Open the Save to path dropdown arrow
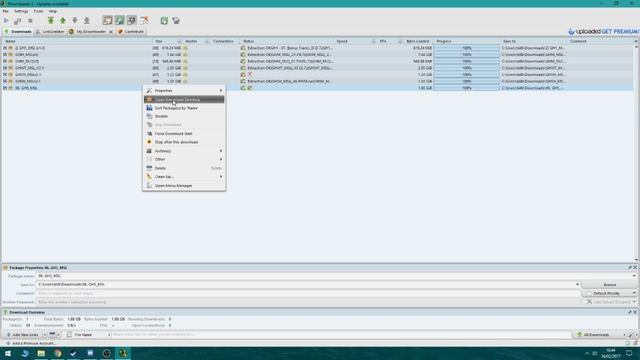Image resolution: width=640 pixels, height=360 pixels. click(x=577, y=284)
